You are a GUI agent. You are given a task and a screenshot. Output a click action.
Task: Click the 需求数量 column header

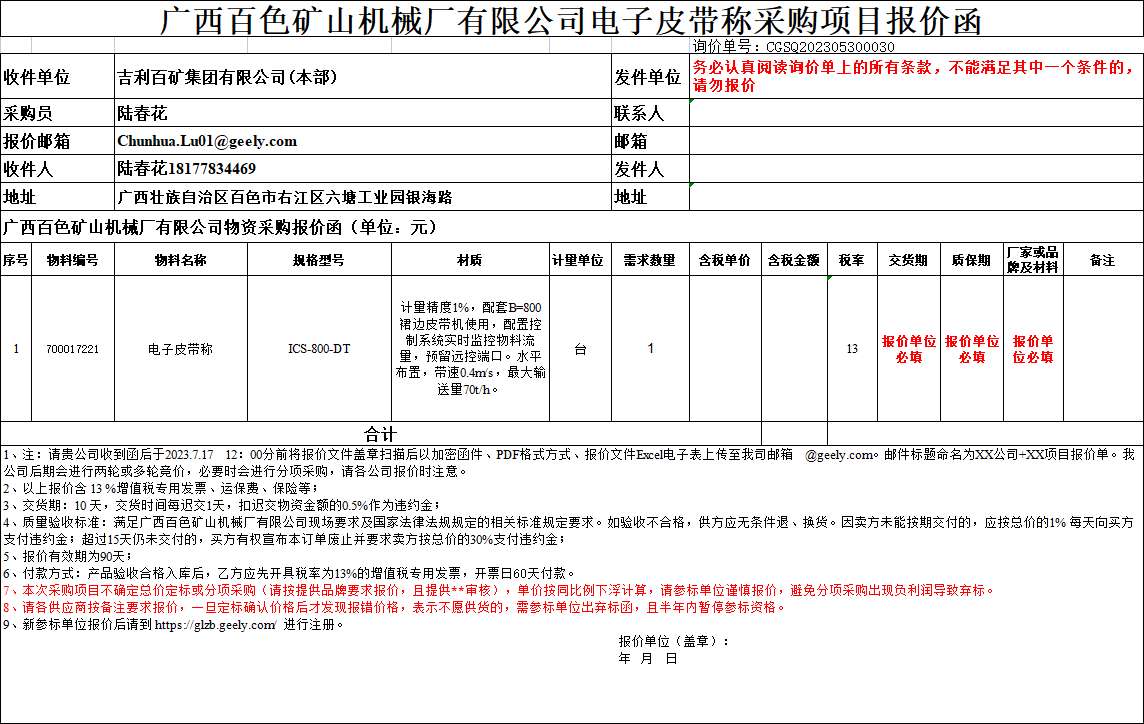click(x=649, y=260)
